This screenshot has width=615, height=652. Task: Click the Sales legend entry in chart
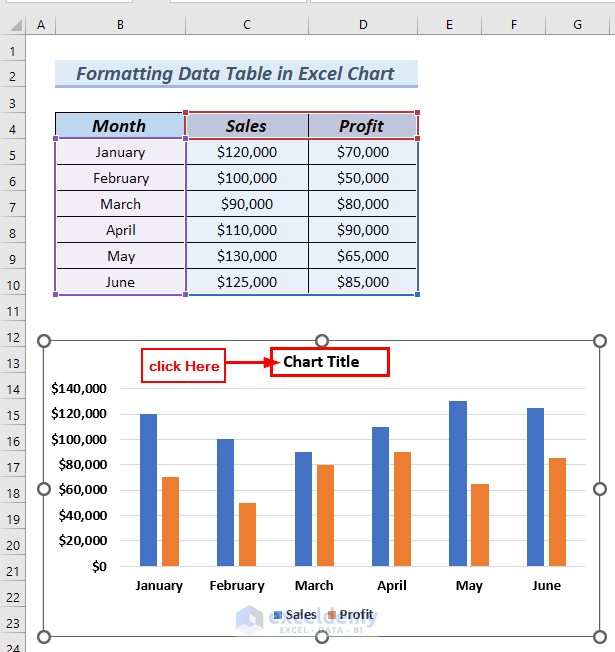pyautogui.click(x=295, y=614)
